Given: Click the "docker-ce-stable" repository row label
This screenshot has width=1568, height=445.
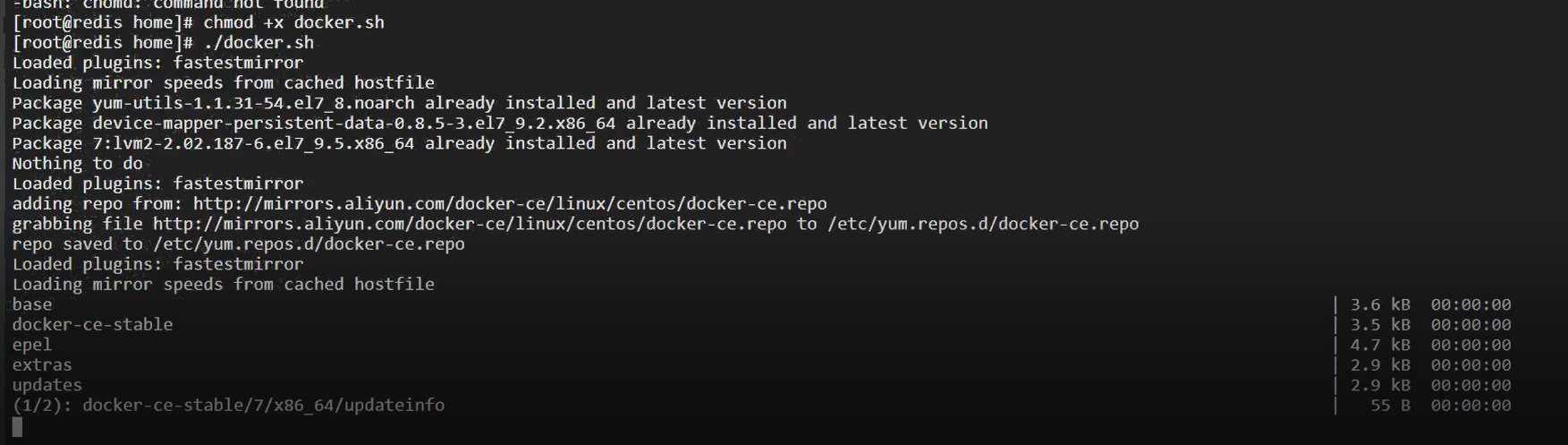Looking at the screenshot, I should point(92,324).
